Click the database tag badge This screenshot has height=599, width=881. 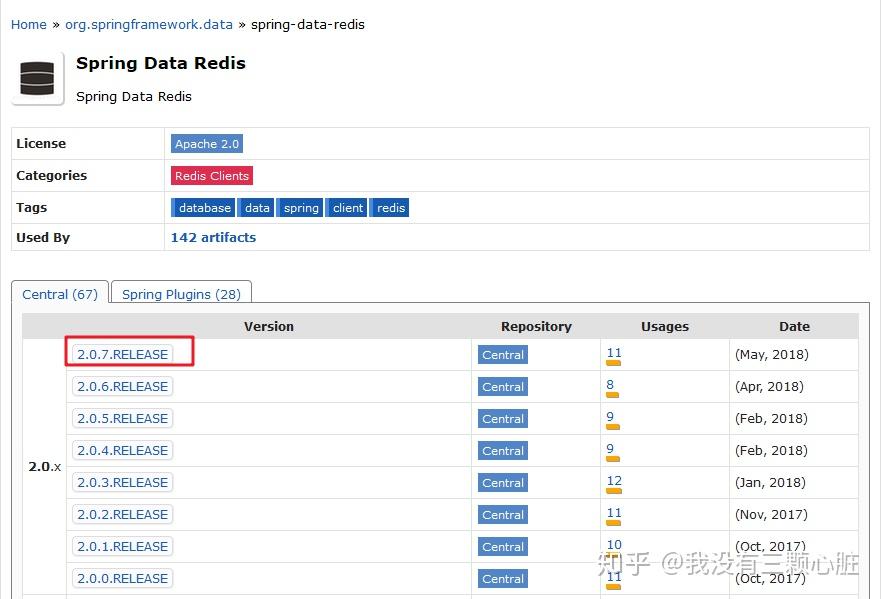pos(204,208)
